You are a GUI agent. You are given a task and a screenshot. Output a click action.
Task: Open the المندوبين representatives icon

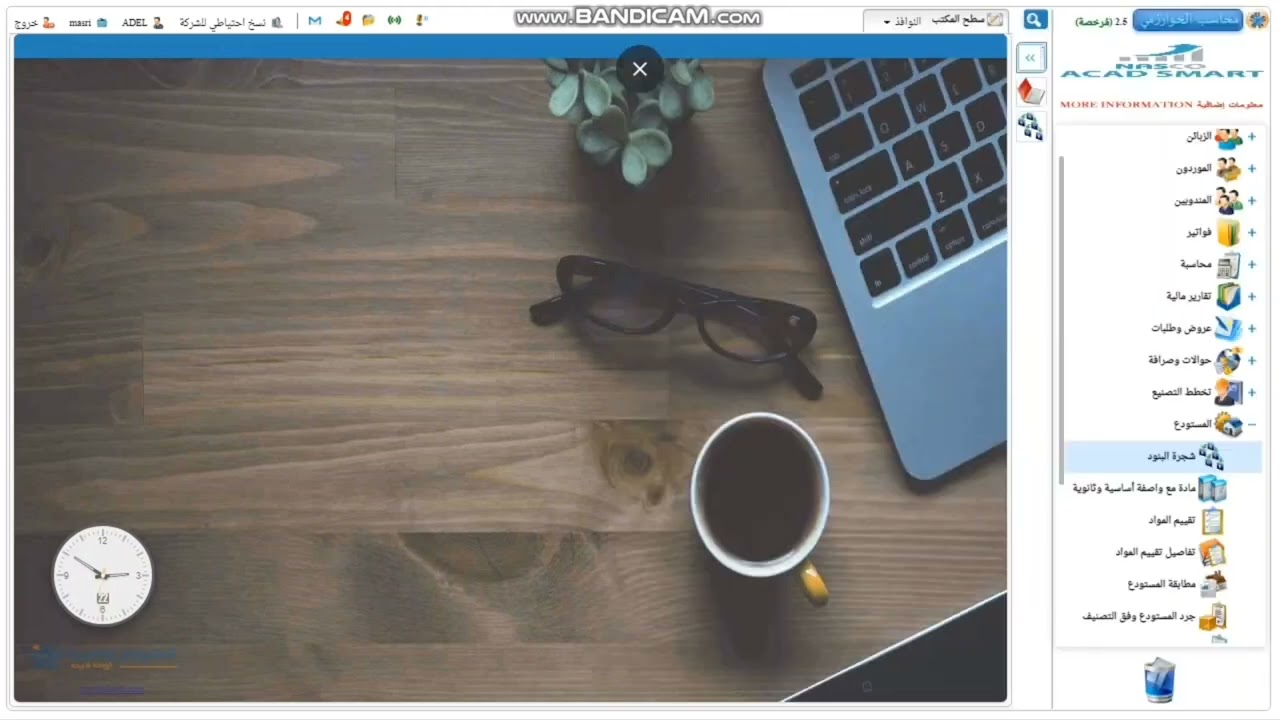(1228, 201)
